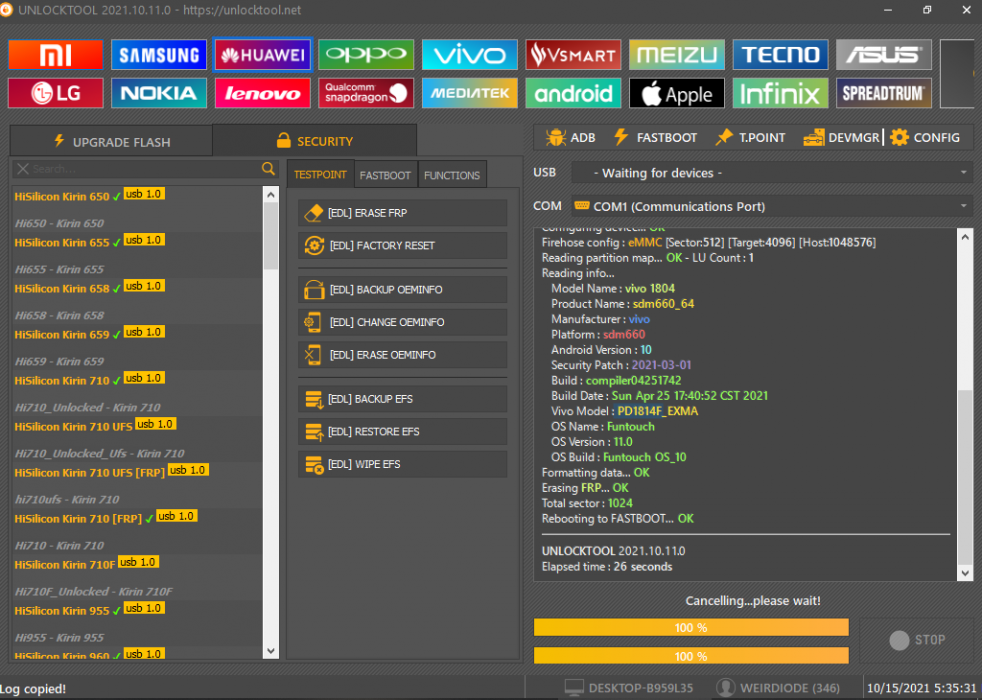The width and height of the screenshot is (982, 700).
Task: Choose the Samsung brand logo
Action: 159,55
